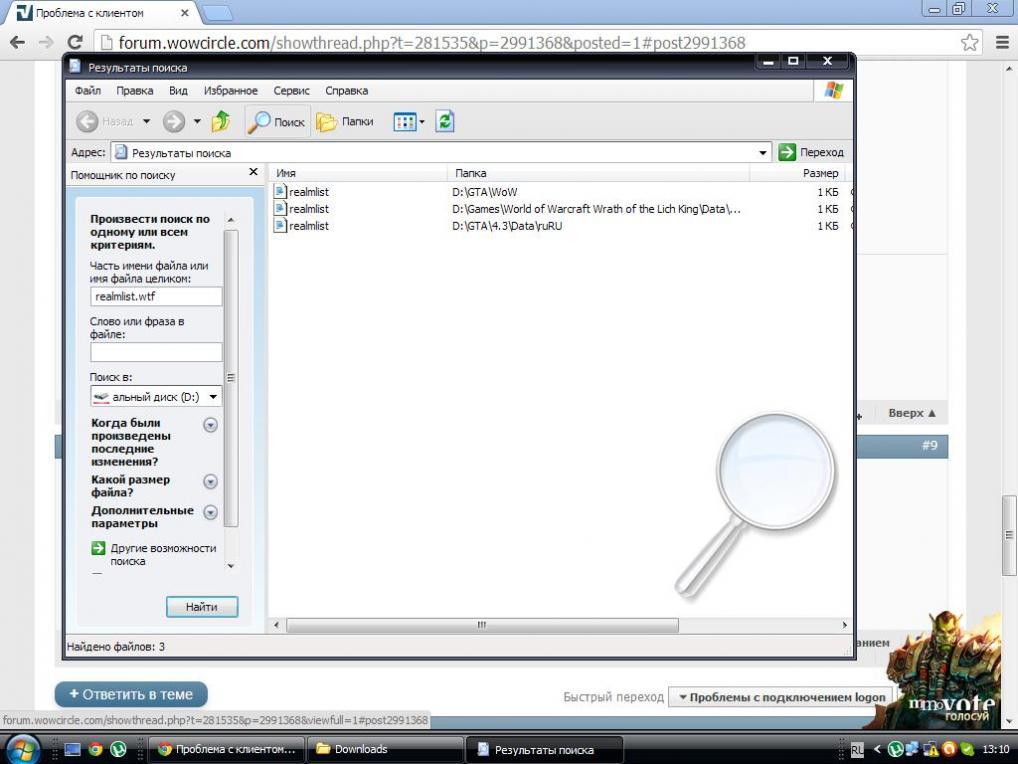Expand 'Дополнительные параметры' section
This screenshot has width=1018, height=764.
[210, 513]
